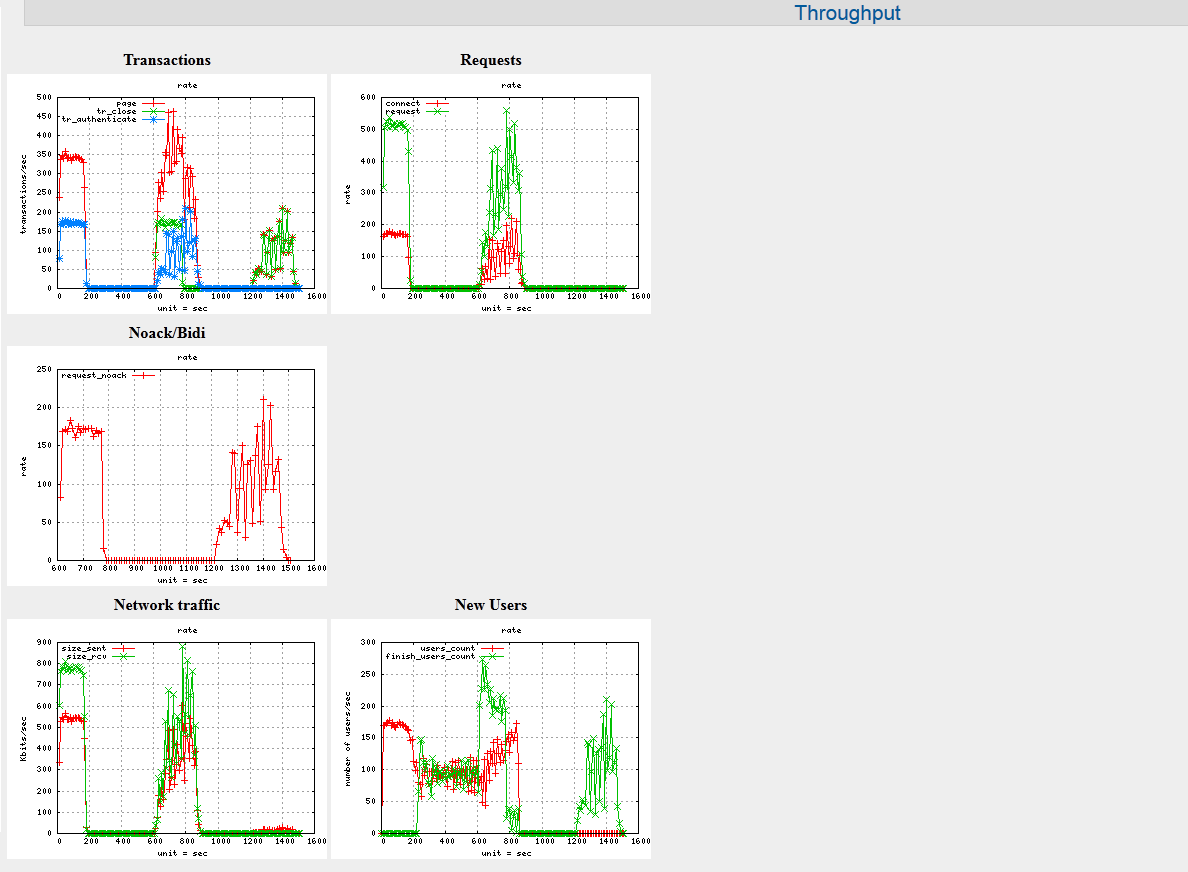Select the Requests section title
This screenshot has width=1188, height=872.
click(491, 60)
